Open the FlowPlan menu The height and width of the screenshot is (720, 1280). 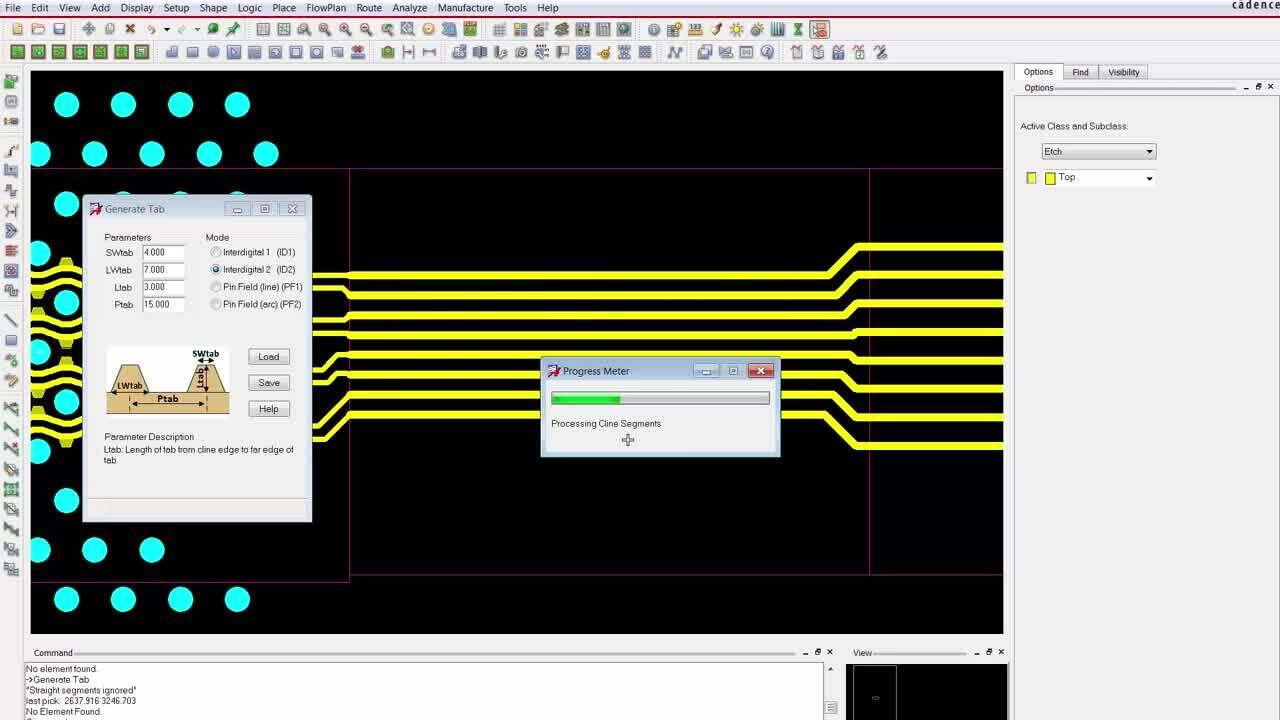point(326,8)
